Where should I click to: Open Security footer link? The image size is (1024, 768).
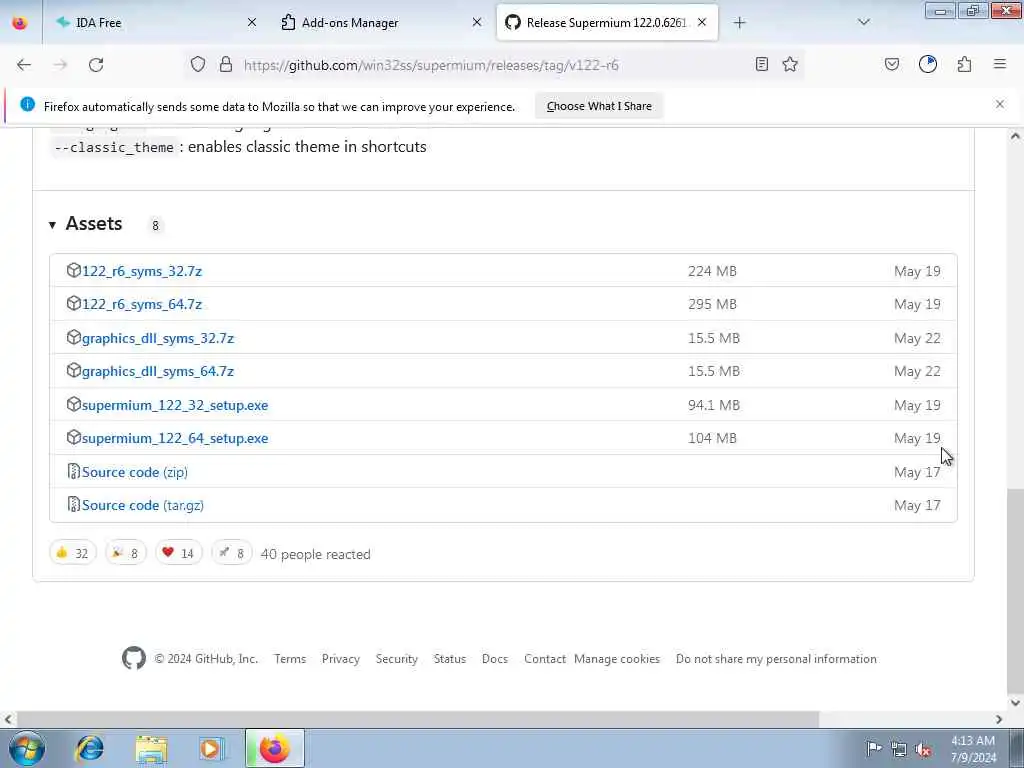396,659
